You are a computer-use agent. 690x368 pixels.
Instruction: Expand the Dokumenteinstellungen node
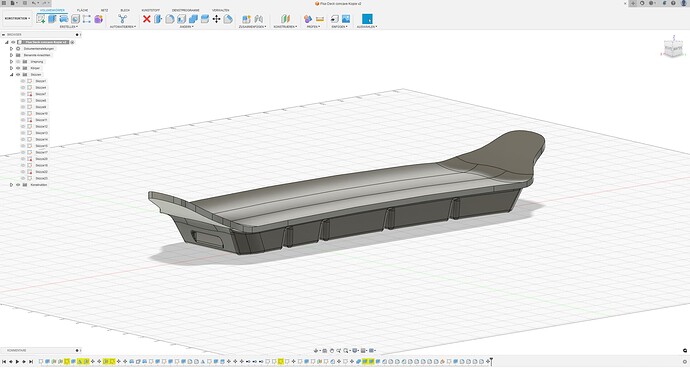[x=11, y=49]
